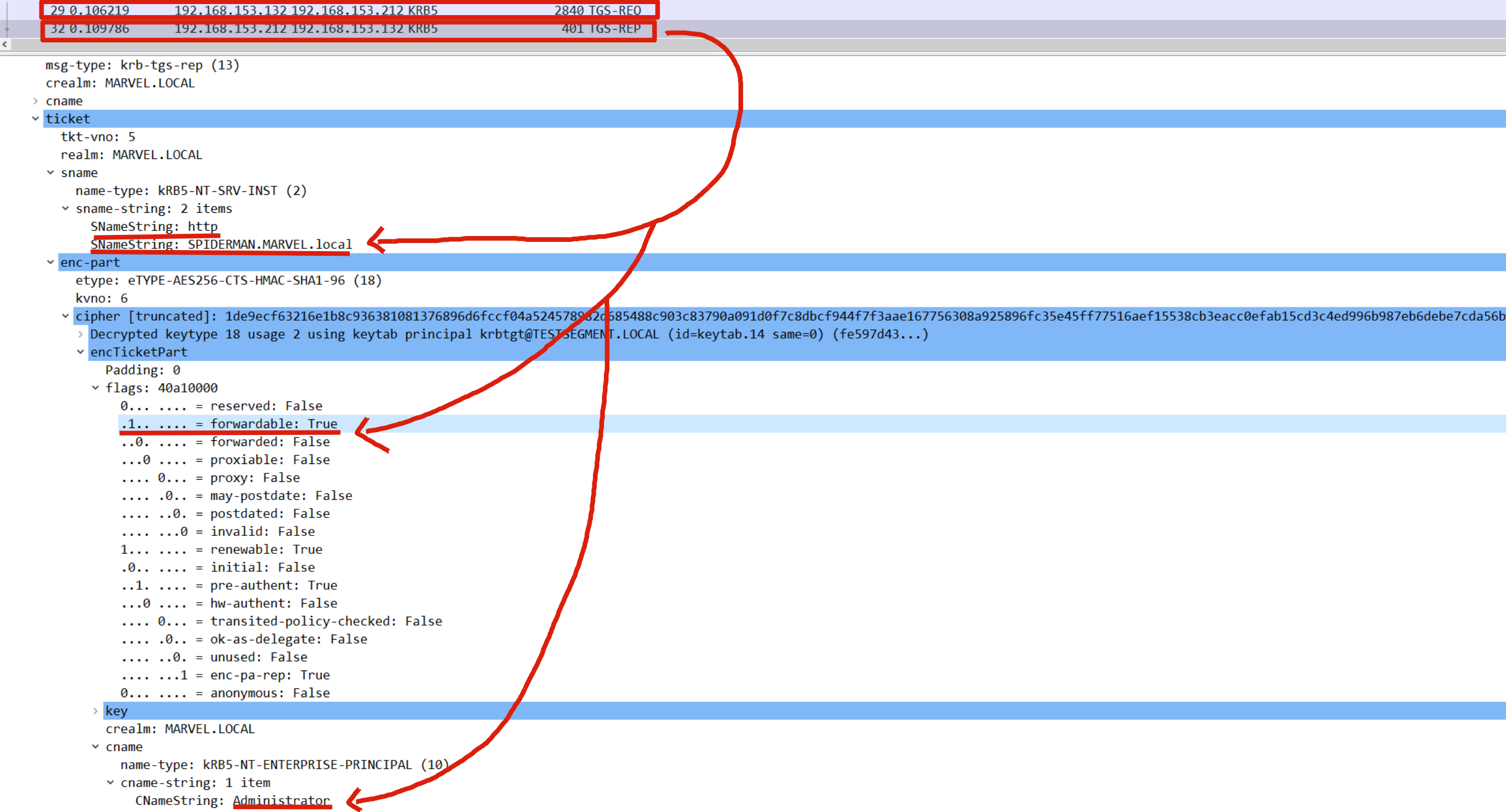Image resolution: width=1506 pixels, height=812 pixels.
Task: Collapse the cname-string 1 item node
Action: pos(110,783)
